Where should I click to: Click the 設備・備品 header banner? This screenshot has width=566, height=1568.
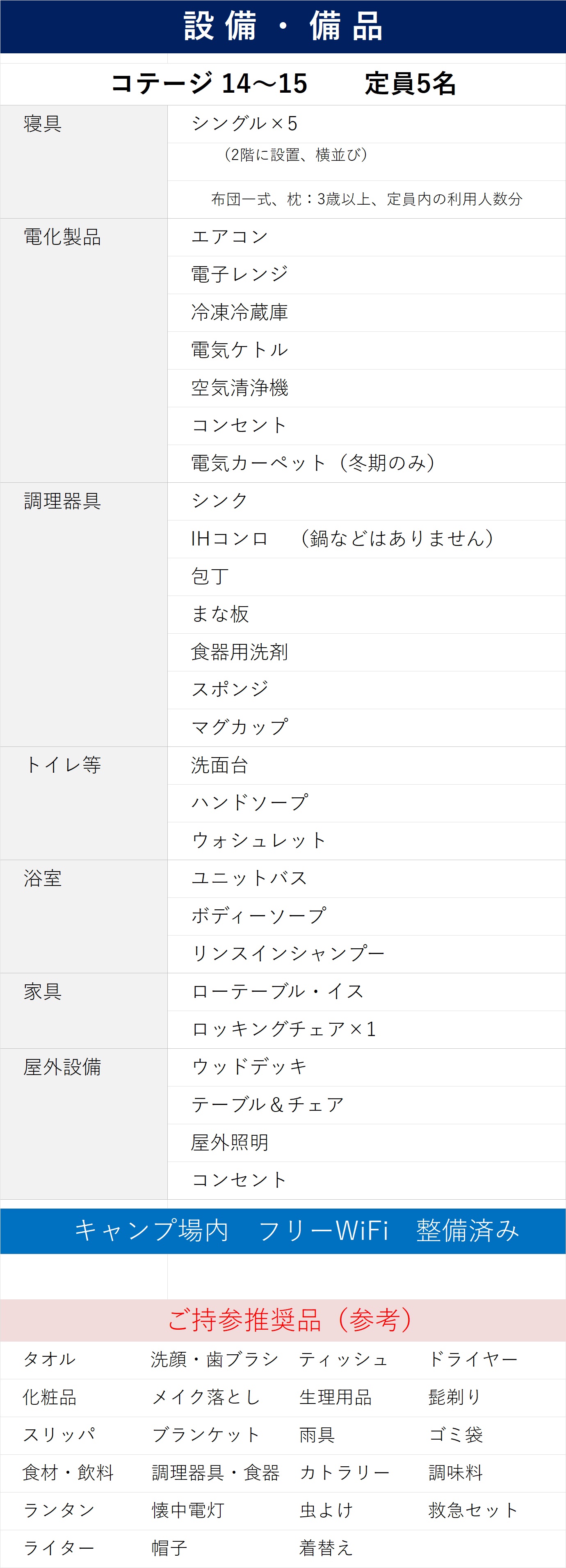(283, 27)
